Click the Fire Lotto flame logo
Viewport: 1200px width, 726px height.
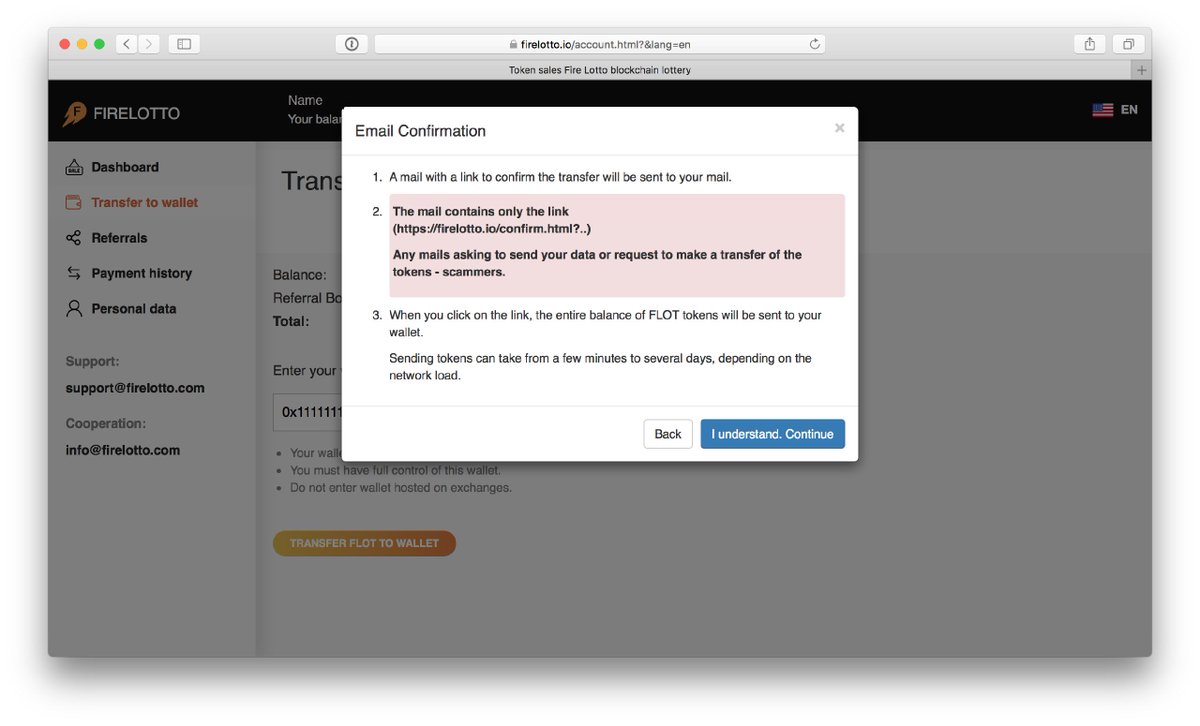[74, 114]
